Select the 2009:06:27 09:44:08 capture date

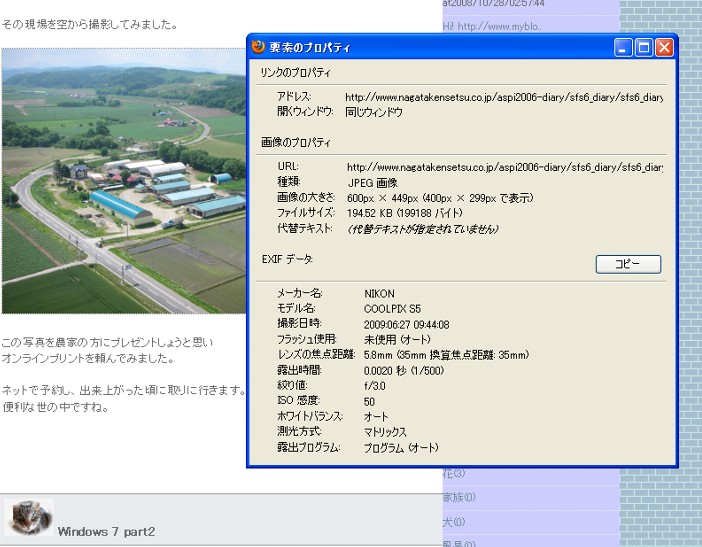[x=407, y=325]
